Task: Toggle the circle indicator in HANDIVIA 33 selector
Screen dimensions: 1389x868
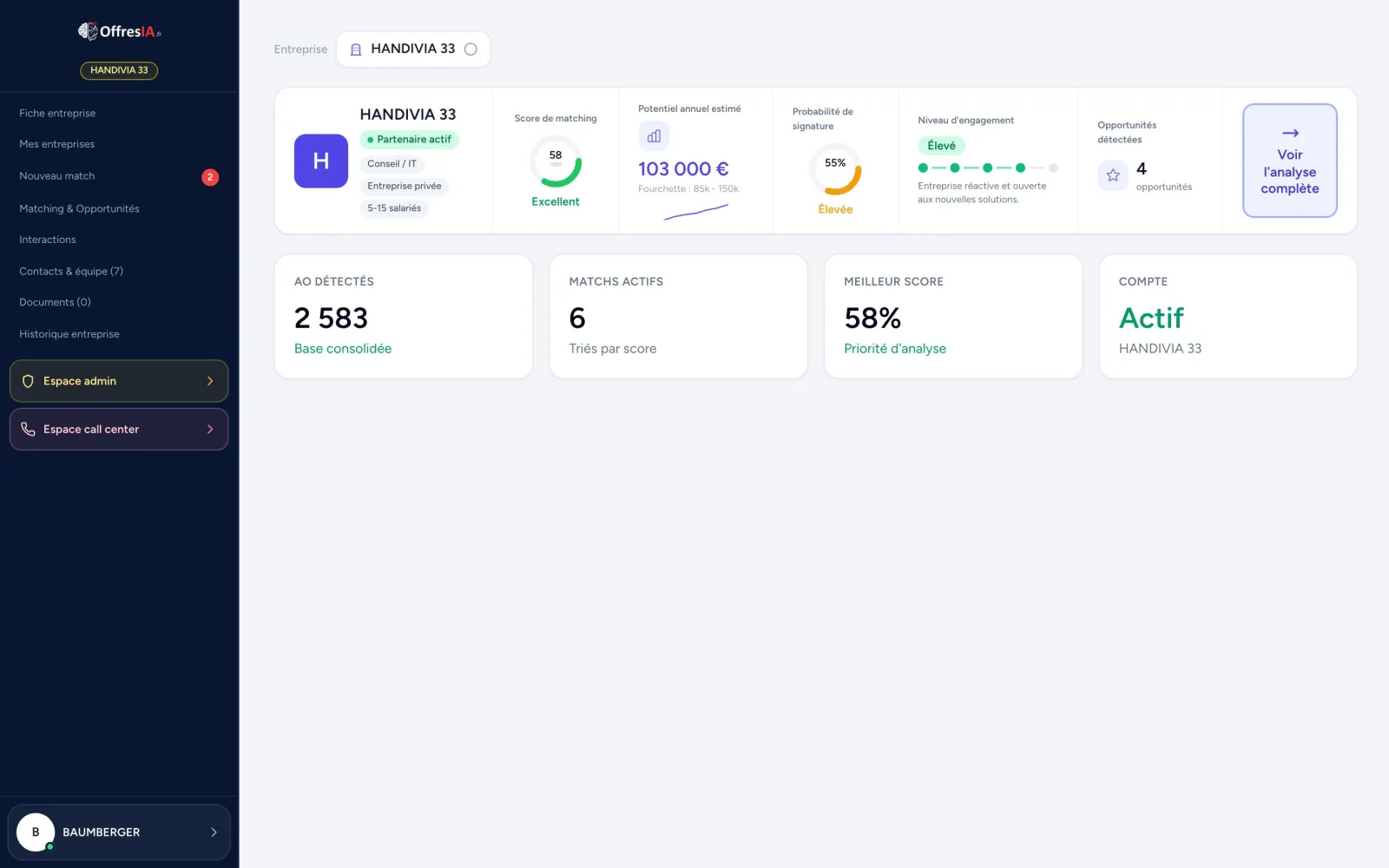Action: [x=471, y=49]
